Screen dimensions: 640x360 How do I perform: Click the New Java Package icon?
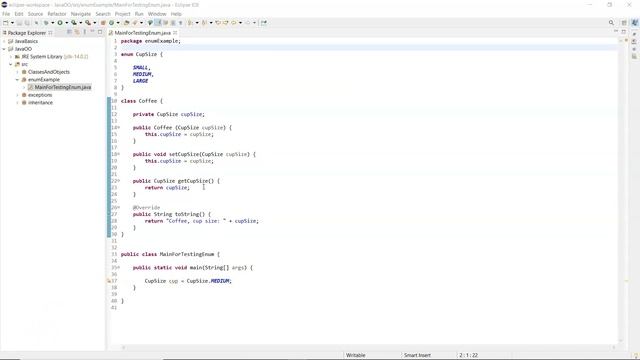[x=103, y=23]
